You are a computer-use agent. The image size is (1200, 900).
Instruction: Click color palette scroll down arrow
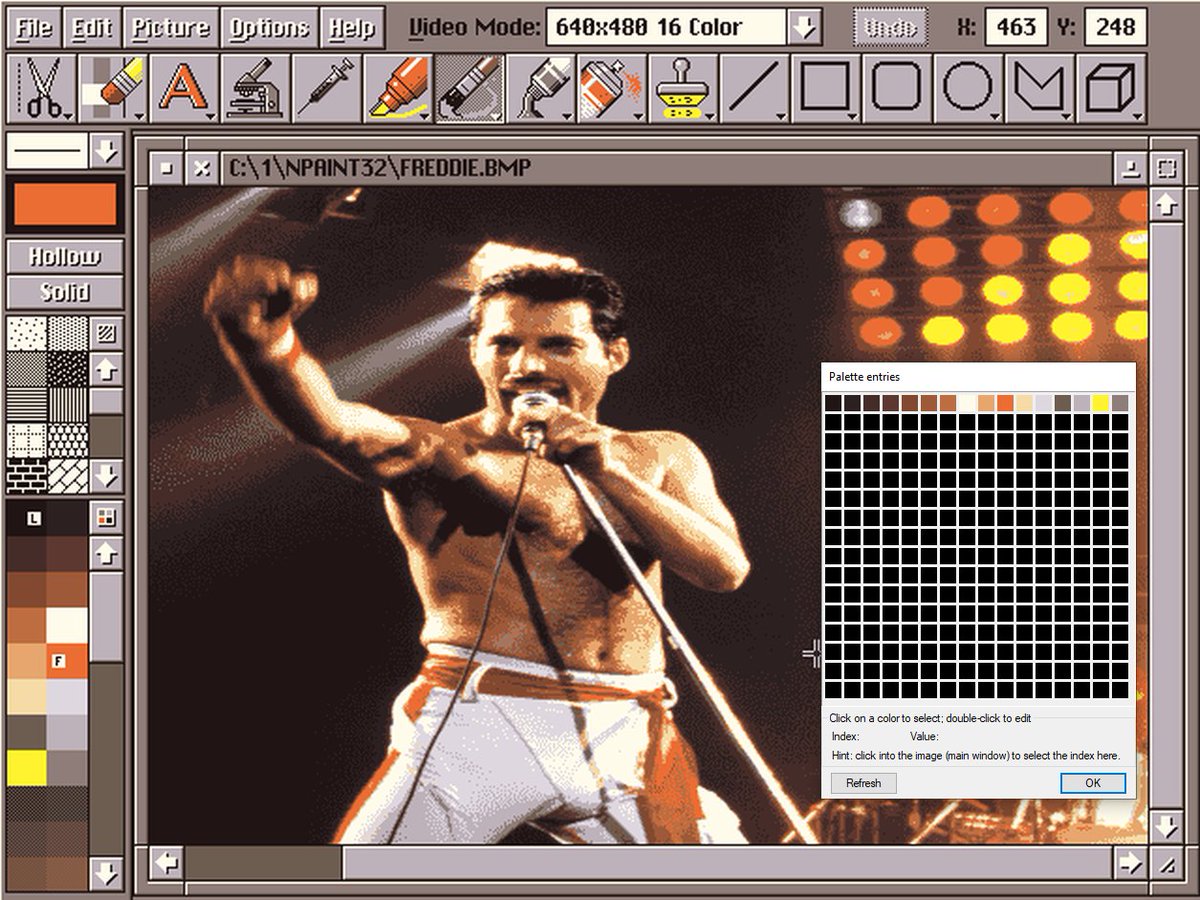(106, 873)
